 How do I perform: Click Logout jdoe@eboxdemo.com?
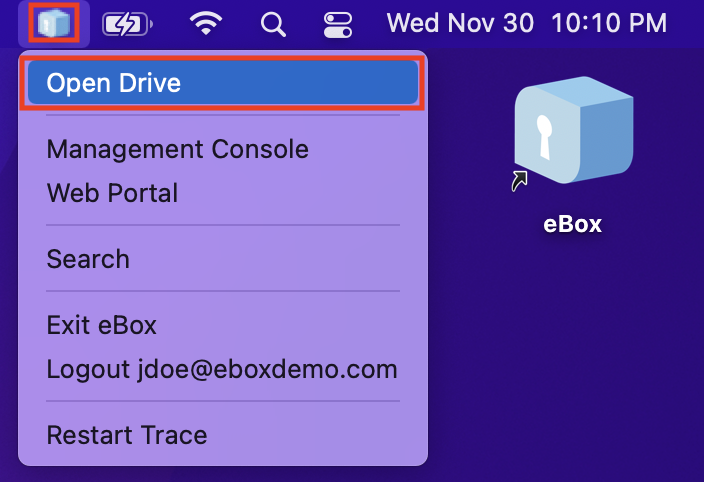click(x=221, y=369)
